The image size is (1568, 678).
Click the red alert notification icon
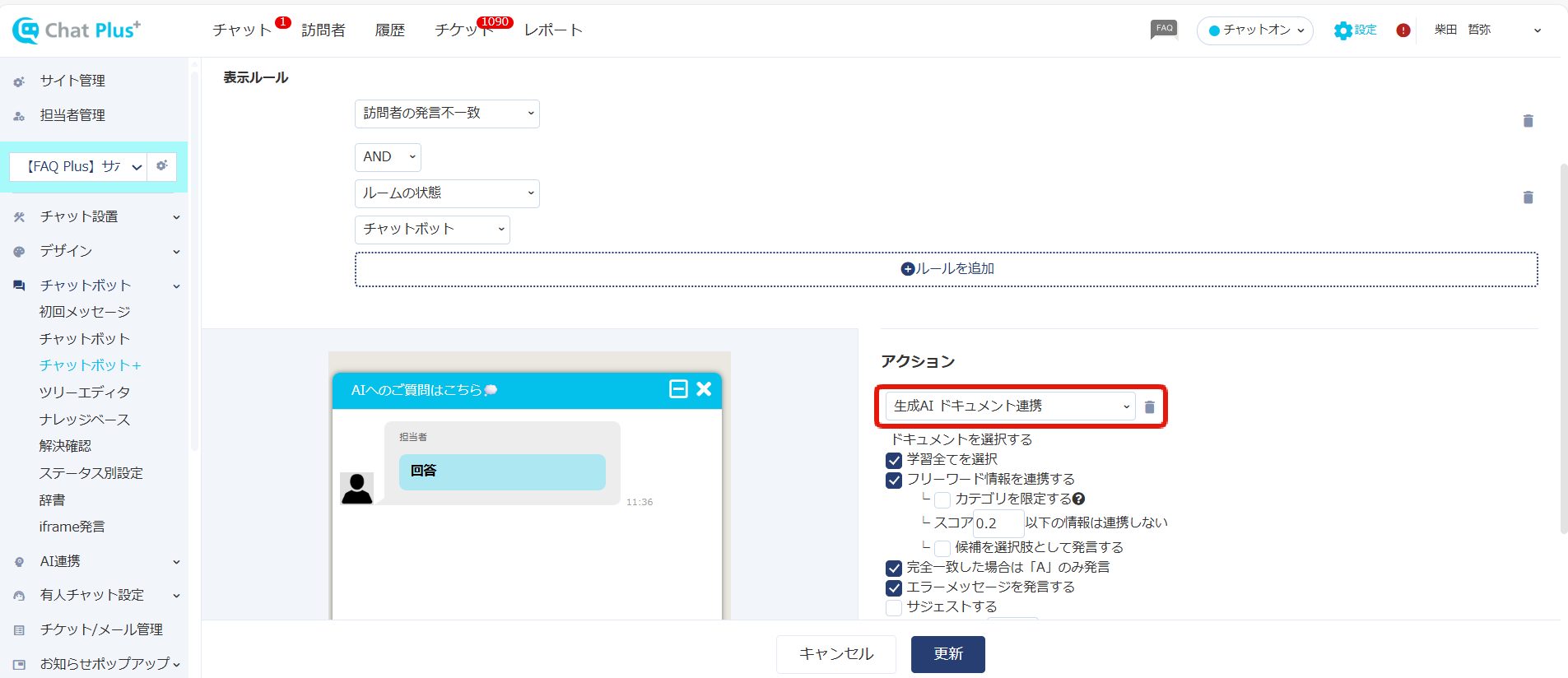pos(1403,30)
